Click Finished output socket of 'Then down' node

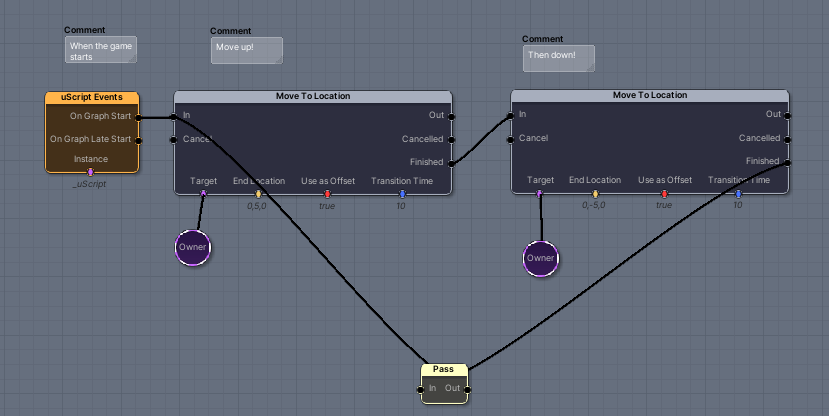[x=788, y=162]
